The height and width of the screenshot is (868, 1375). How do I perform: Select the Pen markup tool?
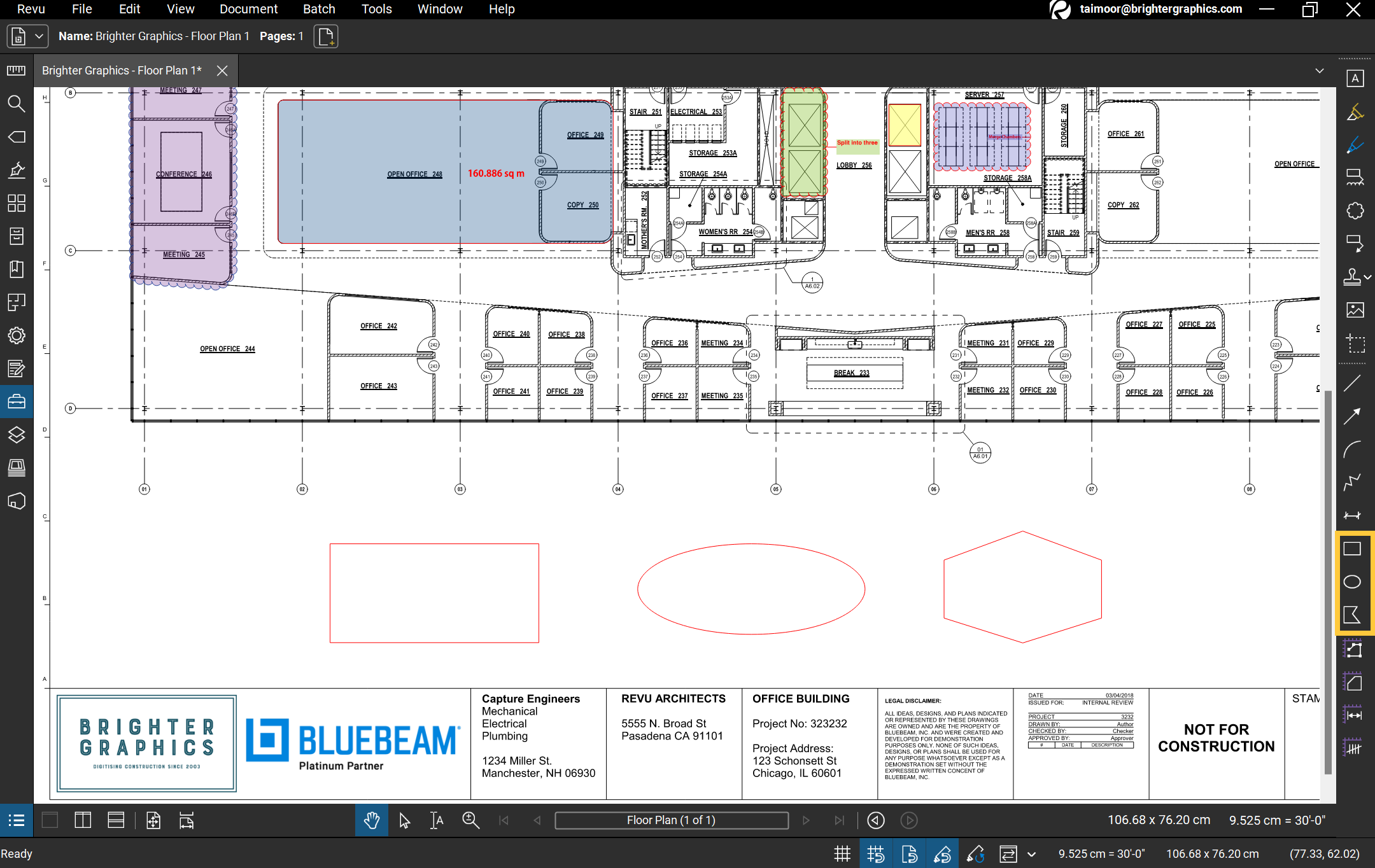point(1355,145)
